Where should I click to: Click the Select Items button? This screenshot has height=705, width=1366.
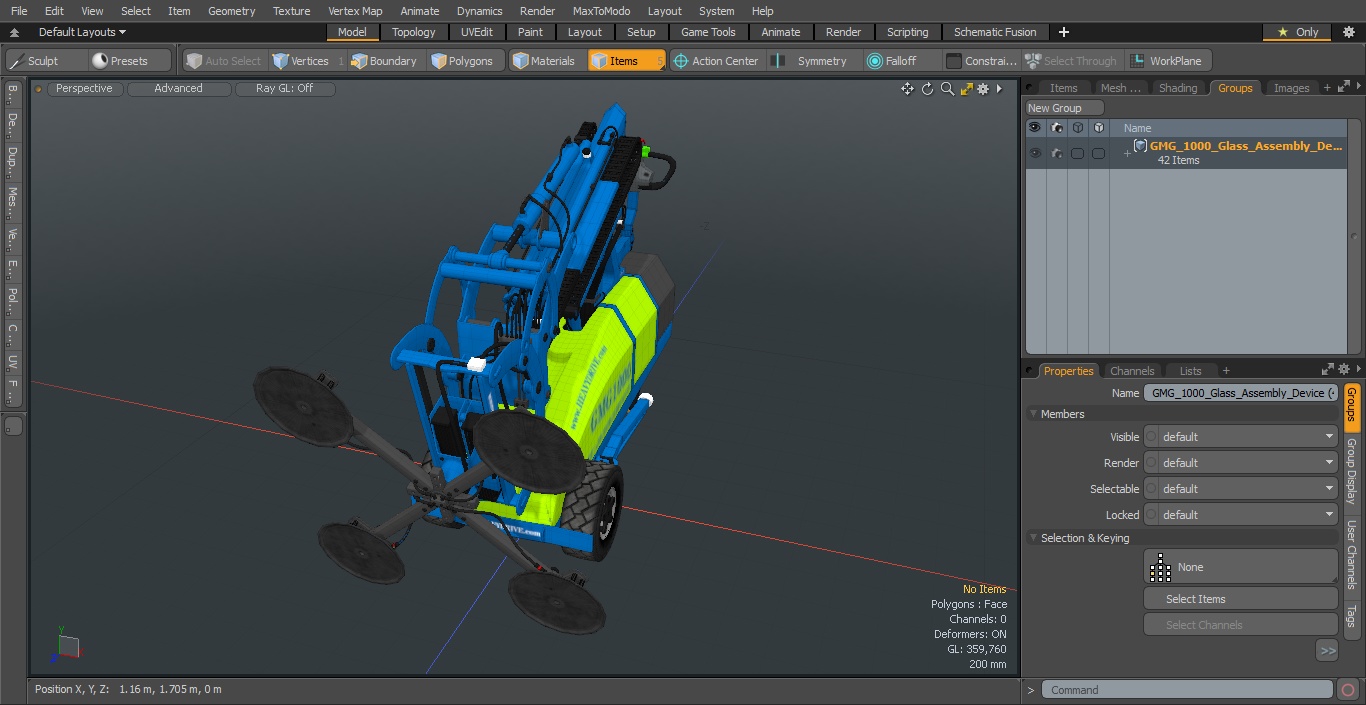[x=1240, y=599]
